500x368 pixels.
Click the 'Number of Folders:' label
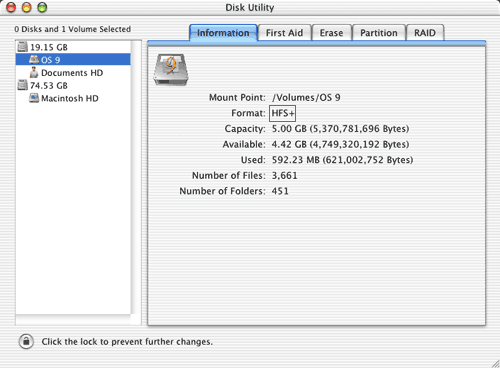click(x=222, y=191)
